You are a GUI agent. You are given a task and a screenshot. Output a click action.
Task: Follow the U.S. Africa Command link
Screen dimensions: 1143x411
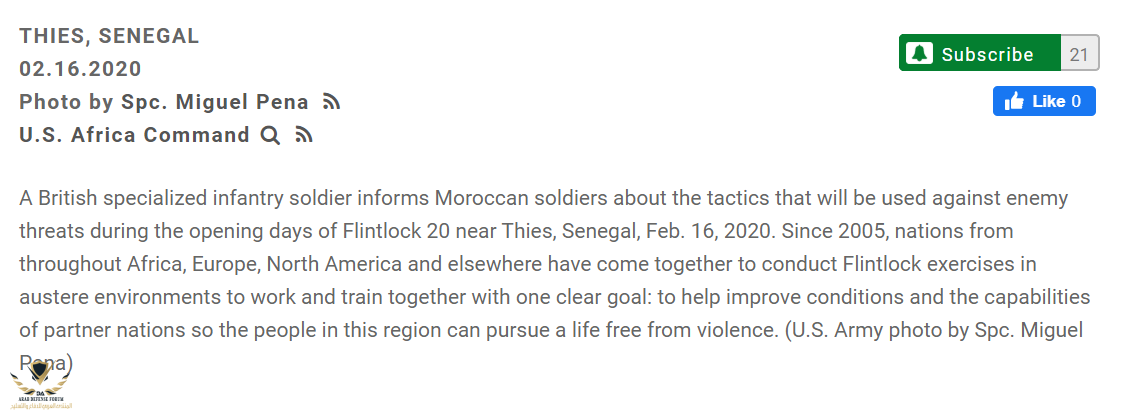(134, 135)
